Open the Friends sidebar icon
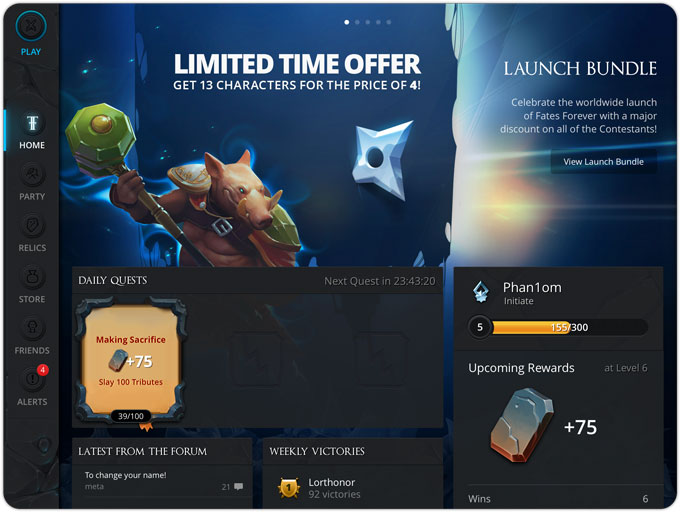The image size is (680, 512). (32, 328)
